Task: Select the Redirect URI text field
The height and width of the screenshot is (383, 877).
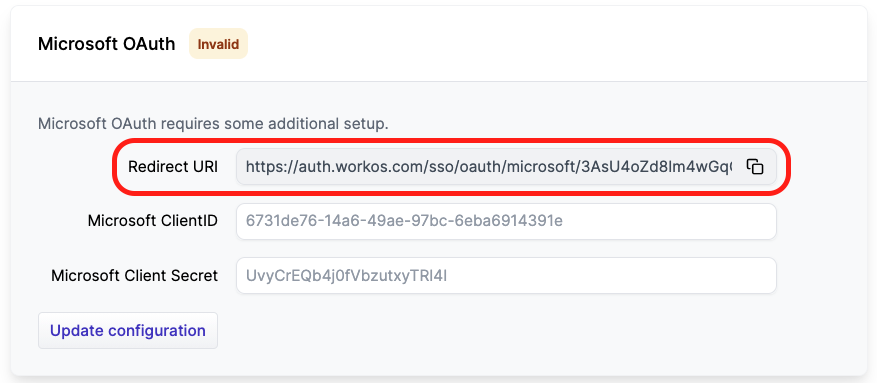Action: pos(506,167)
